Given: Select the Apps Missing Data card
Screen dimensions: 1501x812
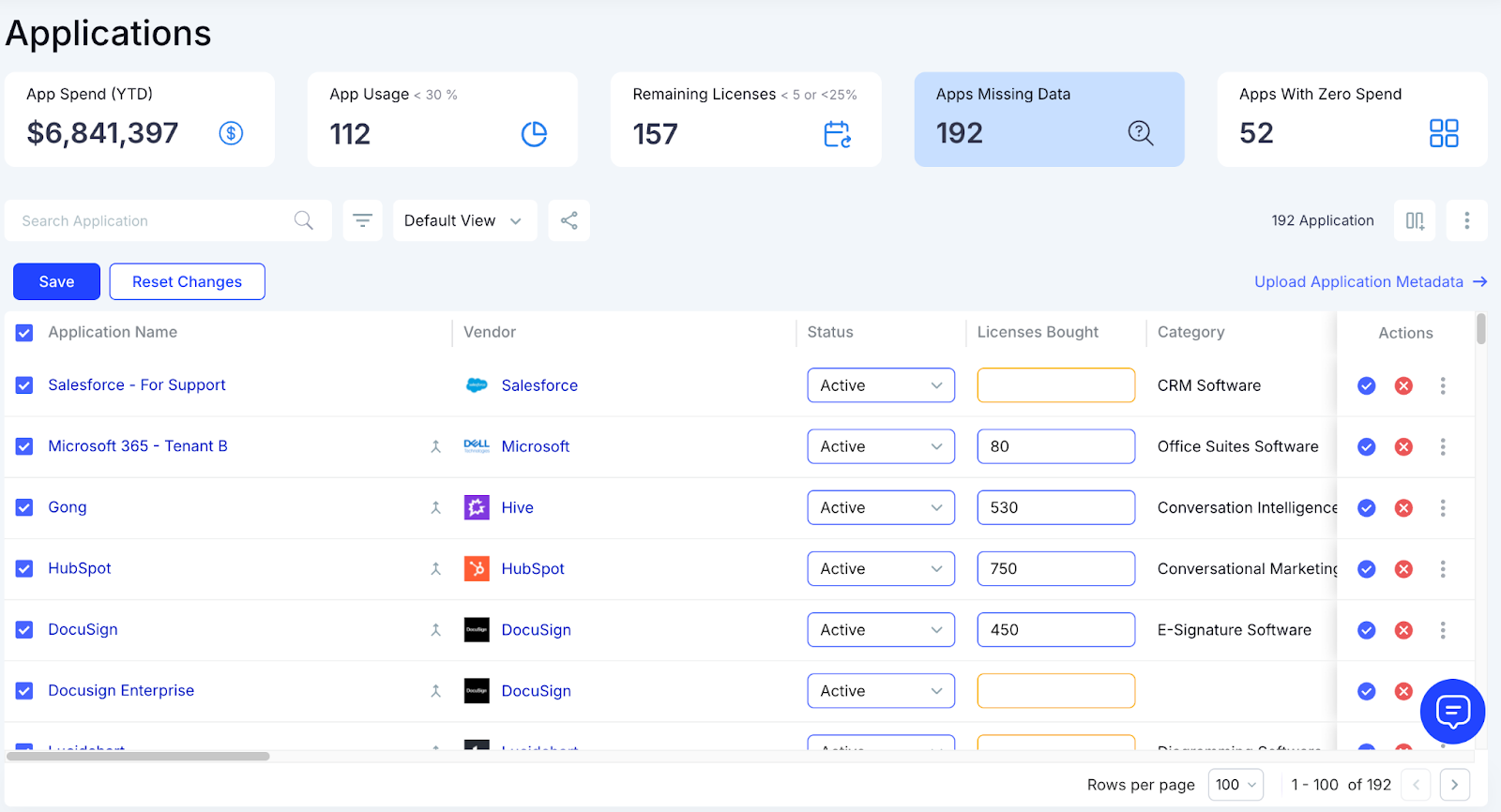Looking at the screenshot, I should (x=1049, y=119).
